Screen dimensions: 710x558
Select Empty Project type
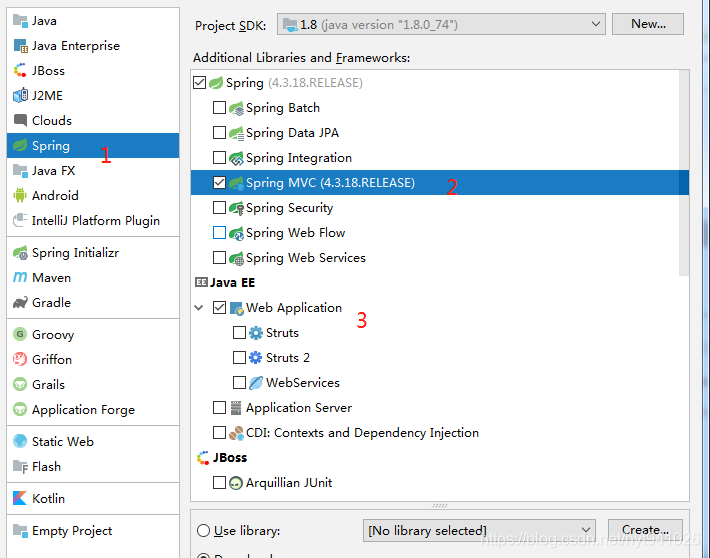[93, 530]
